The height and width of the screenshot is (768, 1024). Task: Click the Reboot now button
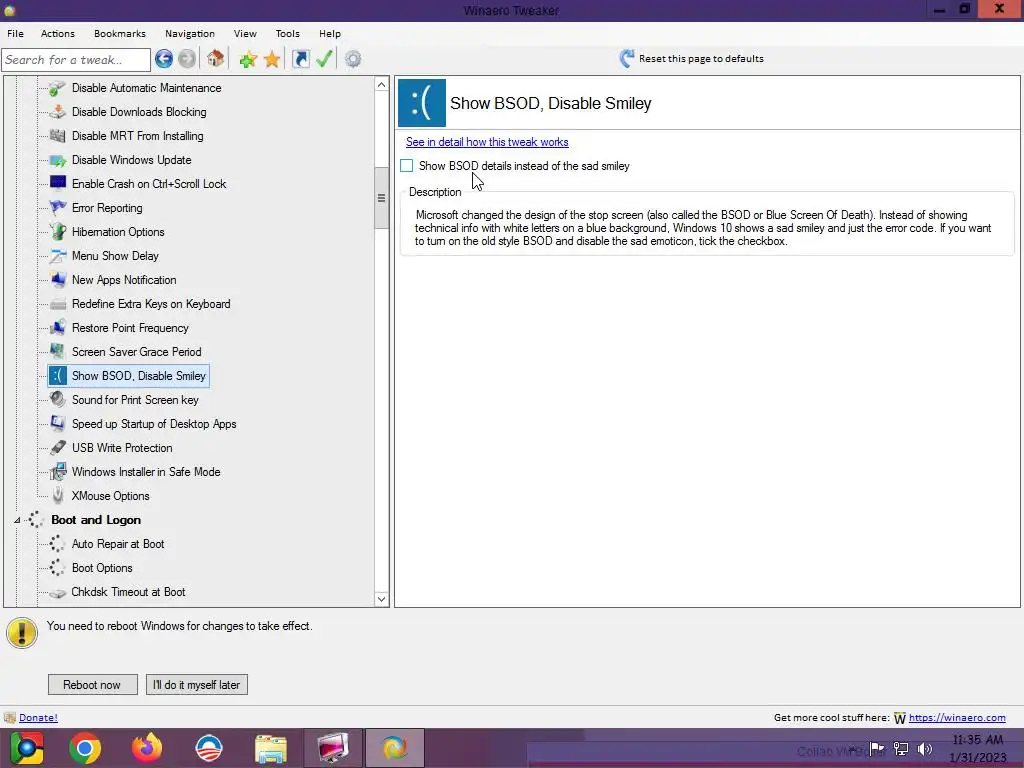(93, 684)
